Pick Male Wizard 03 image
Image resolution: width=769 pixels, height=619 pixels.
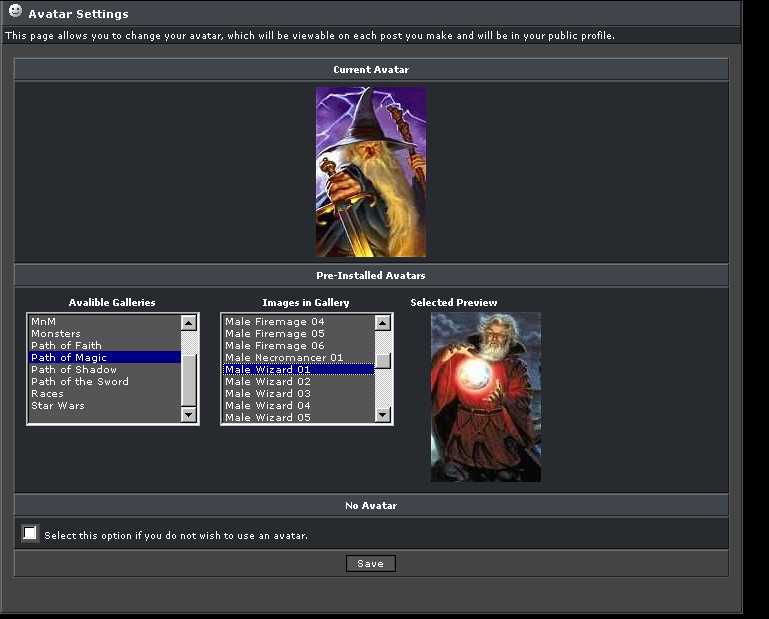[x=299, y=393]
